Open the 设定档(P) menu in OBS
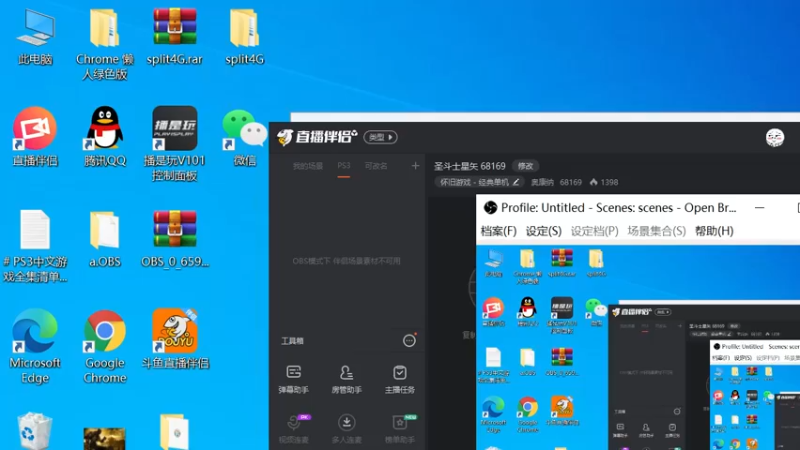 pyautogui.click(x=594, y=231)
